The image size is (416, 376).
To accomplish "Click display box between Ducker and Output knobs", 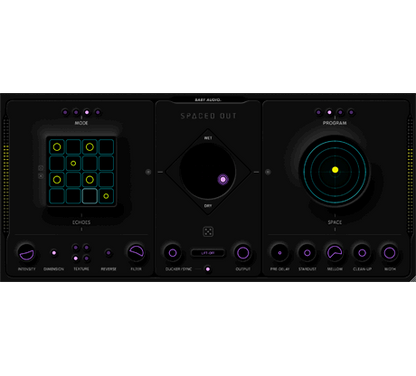I will 208,253.
